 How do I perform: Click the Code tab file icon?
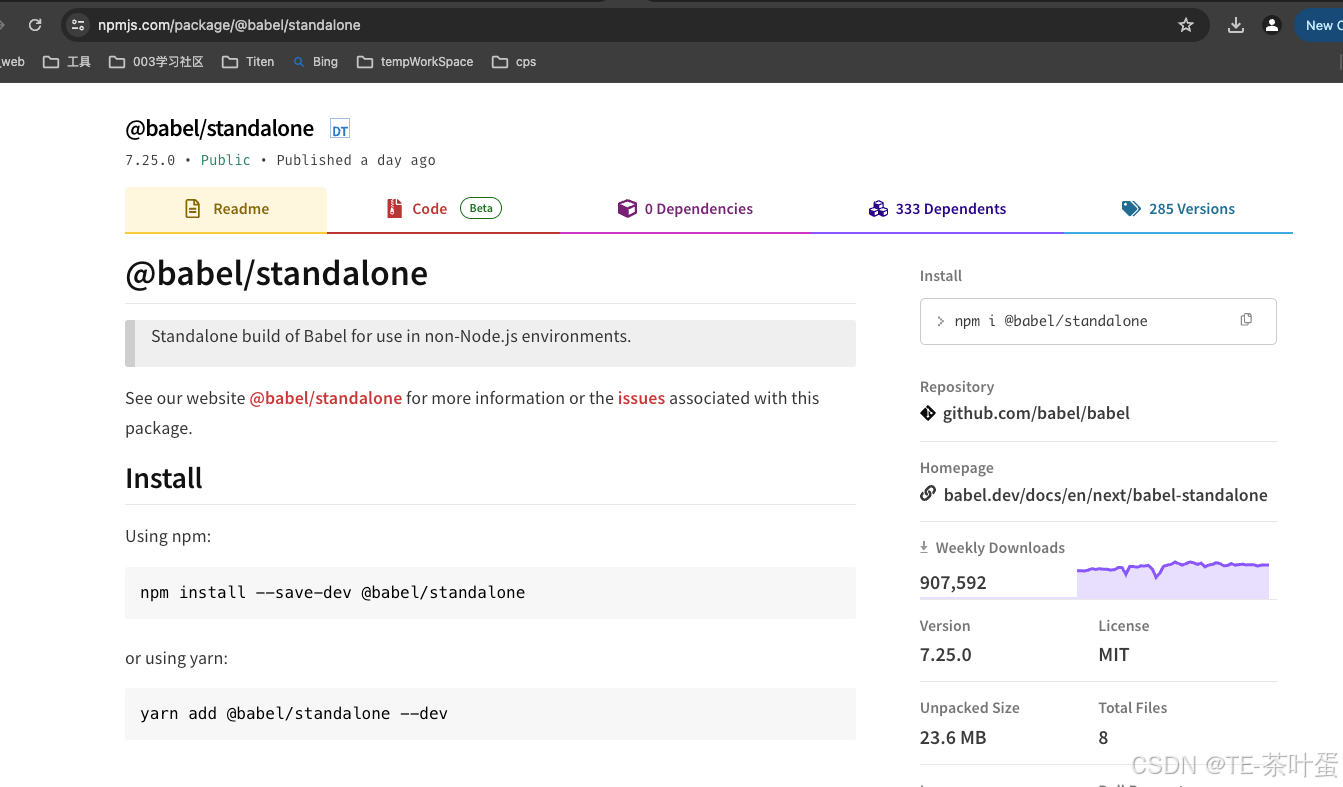(x=394, y=209)
